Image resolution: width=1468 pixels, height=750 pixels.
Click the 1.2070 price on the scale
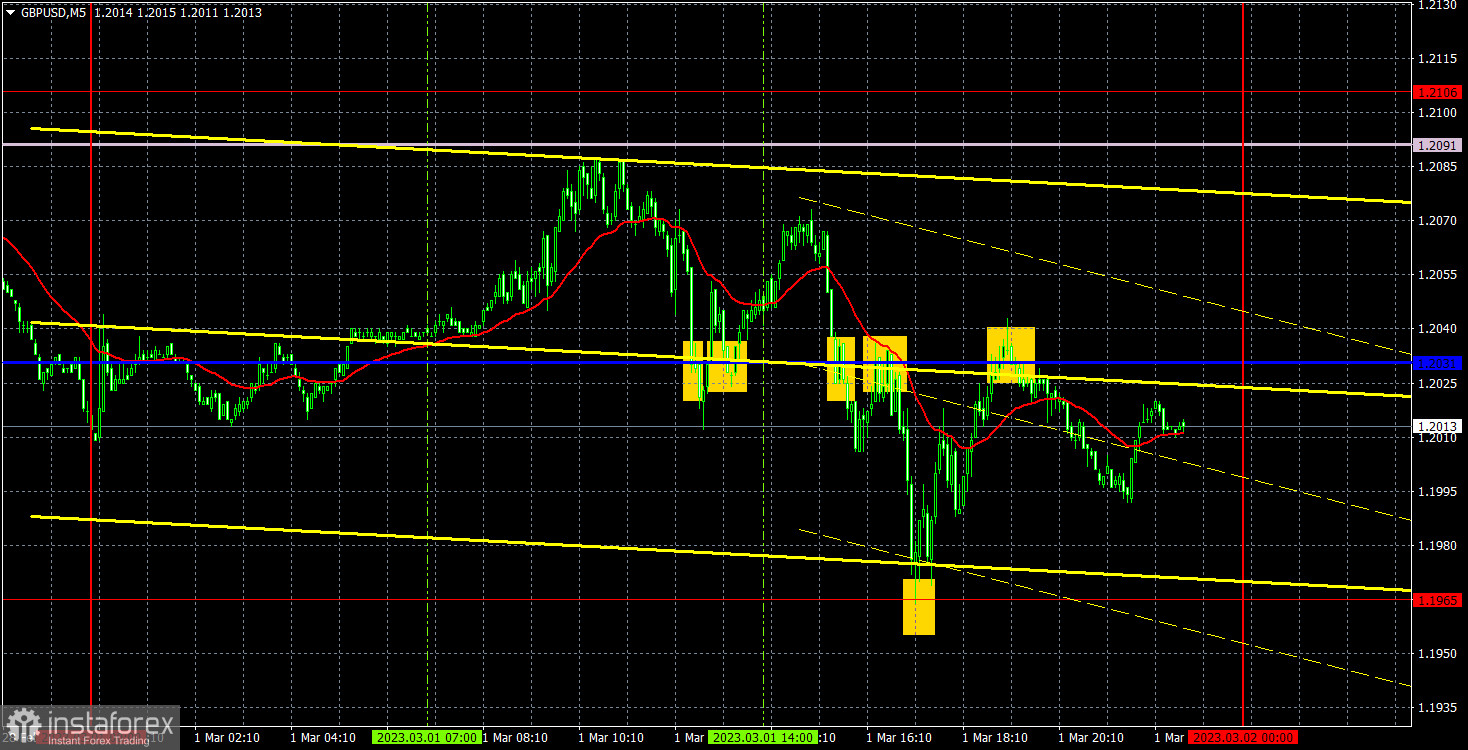coord(1438,221)
